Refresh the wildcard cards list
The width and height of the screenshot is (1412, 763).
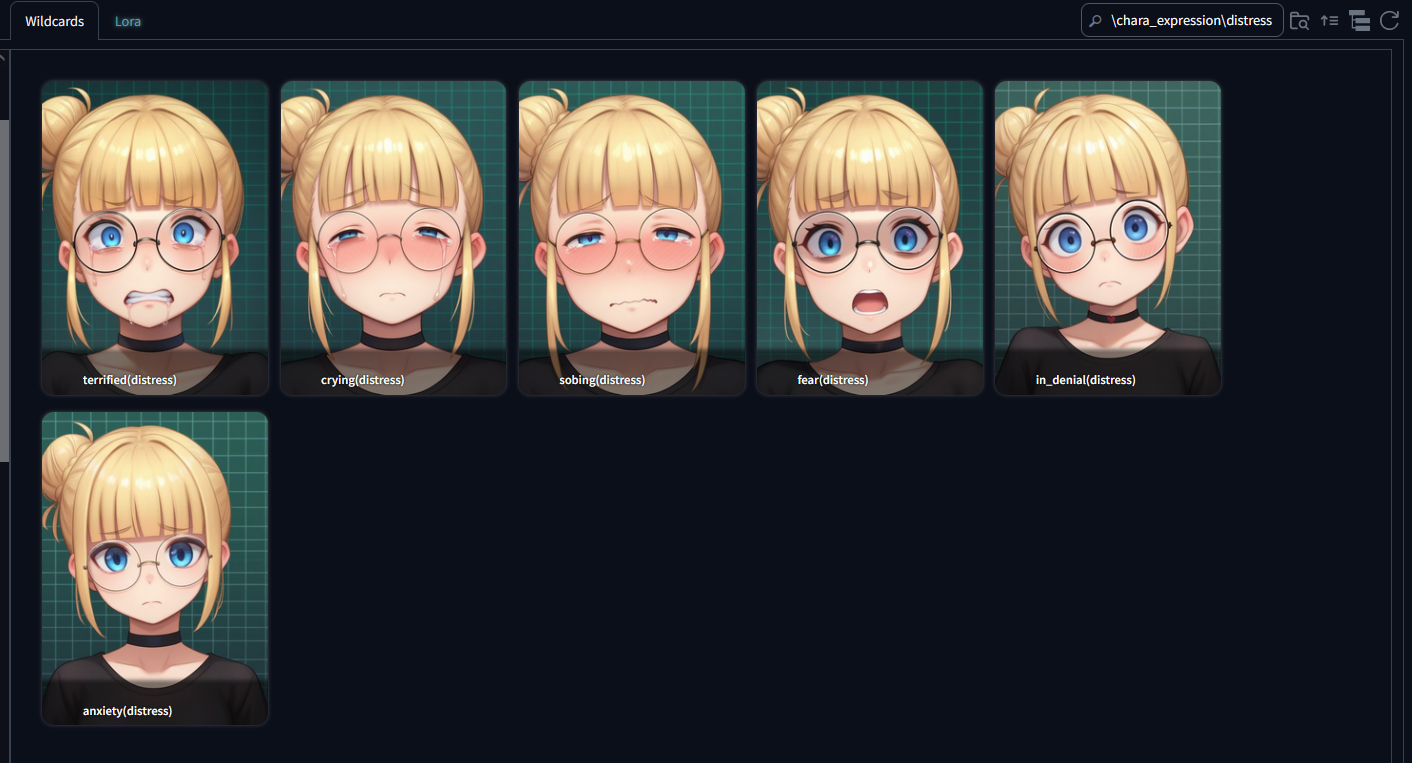click(1389, 20)
